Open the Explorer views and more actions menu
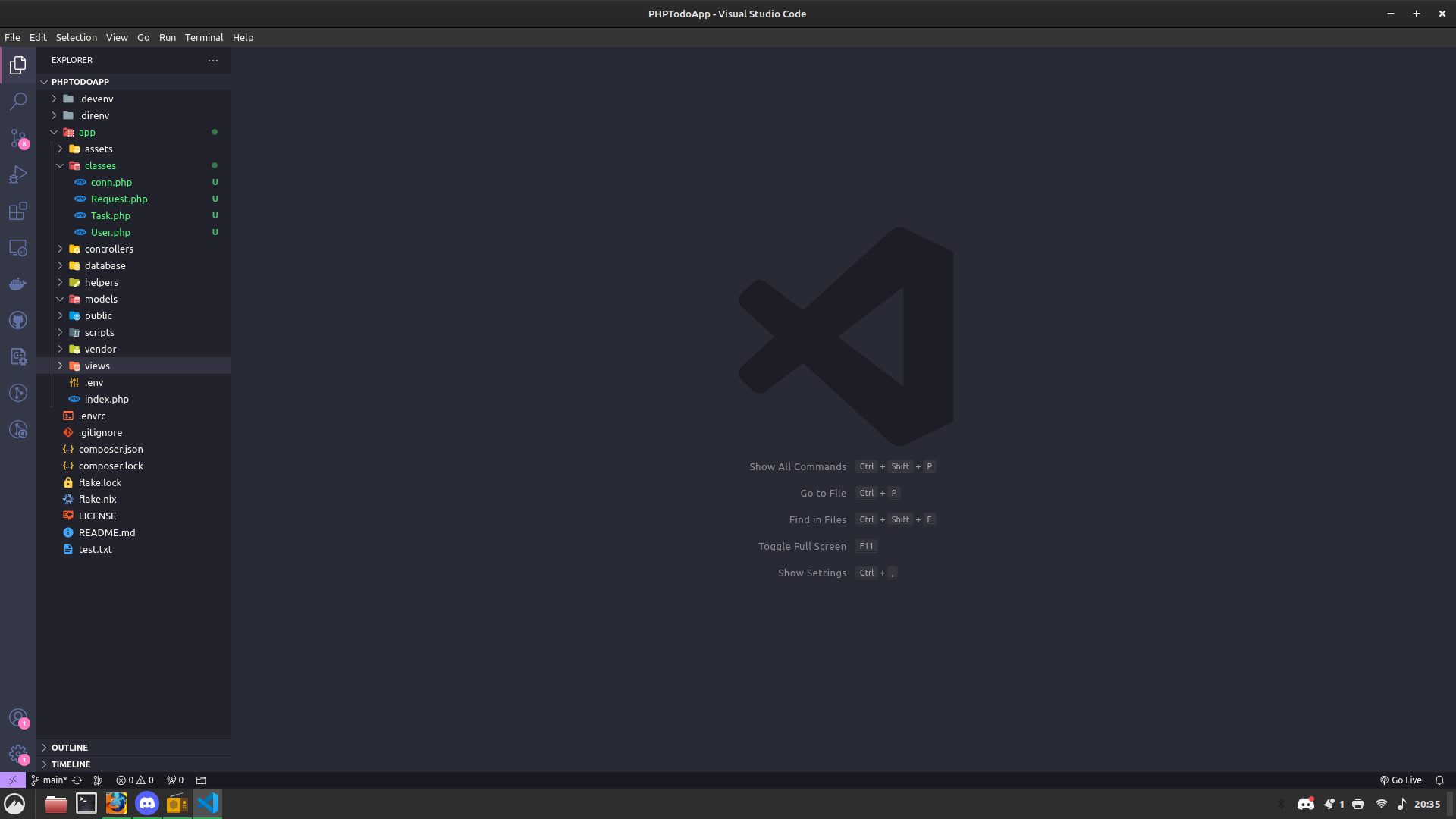 click(213, 60)
